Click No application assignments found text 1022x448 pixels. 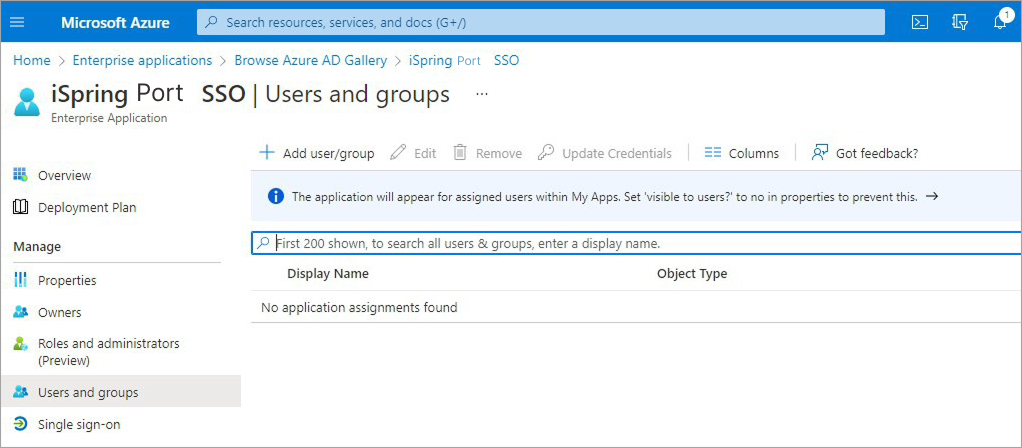359,307
